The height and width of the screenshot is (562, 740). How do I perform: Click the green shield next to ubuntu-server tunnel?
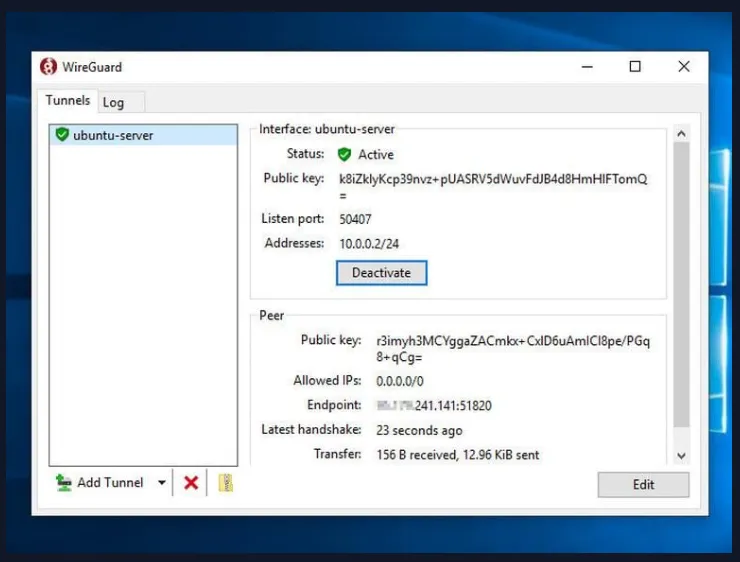pos(62,134)
